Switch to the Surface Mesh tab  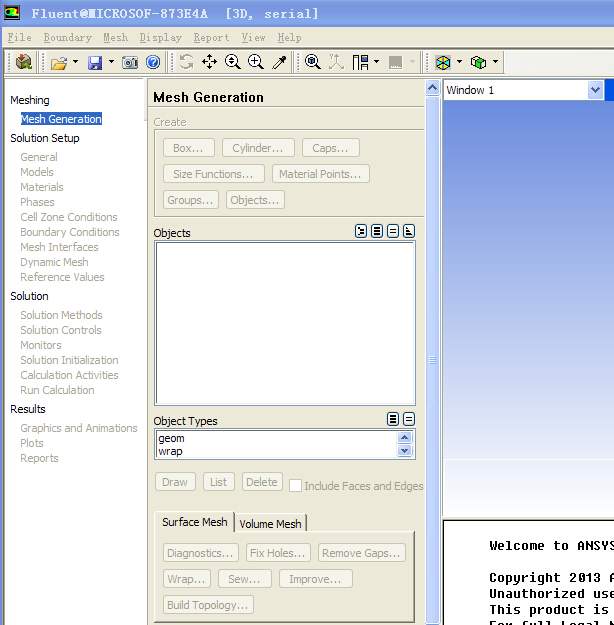click(195, 522)
